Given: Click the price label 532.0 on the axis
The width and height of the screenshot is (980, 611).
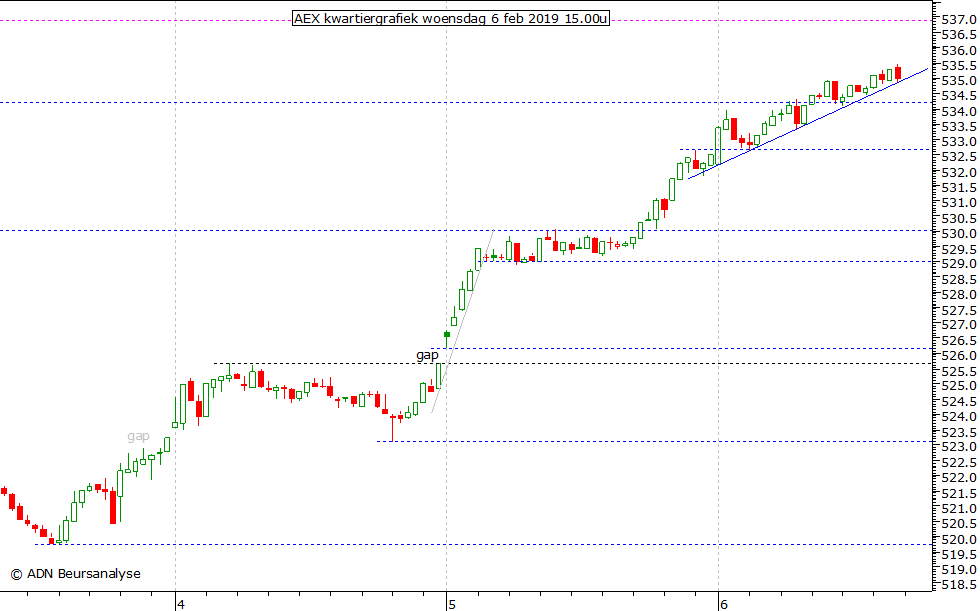Looking at the screenshot, I should pyautogui.click(x=959, y=172).
